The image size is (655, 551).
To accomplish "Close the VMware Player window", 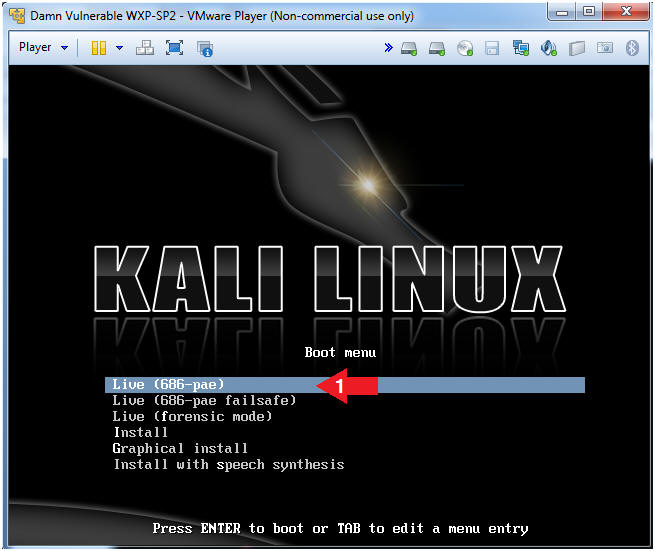I will (x=626, y=12).
